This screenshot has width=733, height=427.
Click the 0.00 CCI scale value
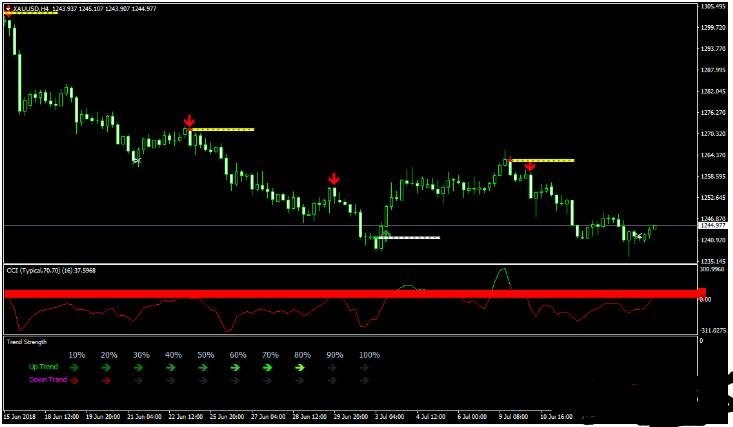[705, 300]
